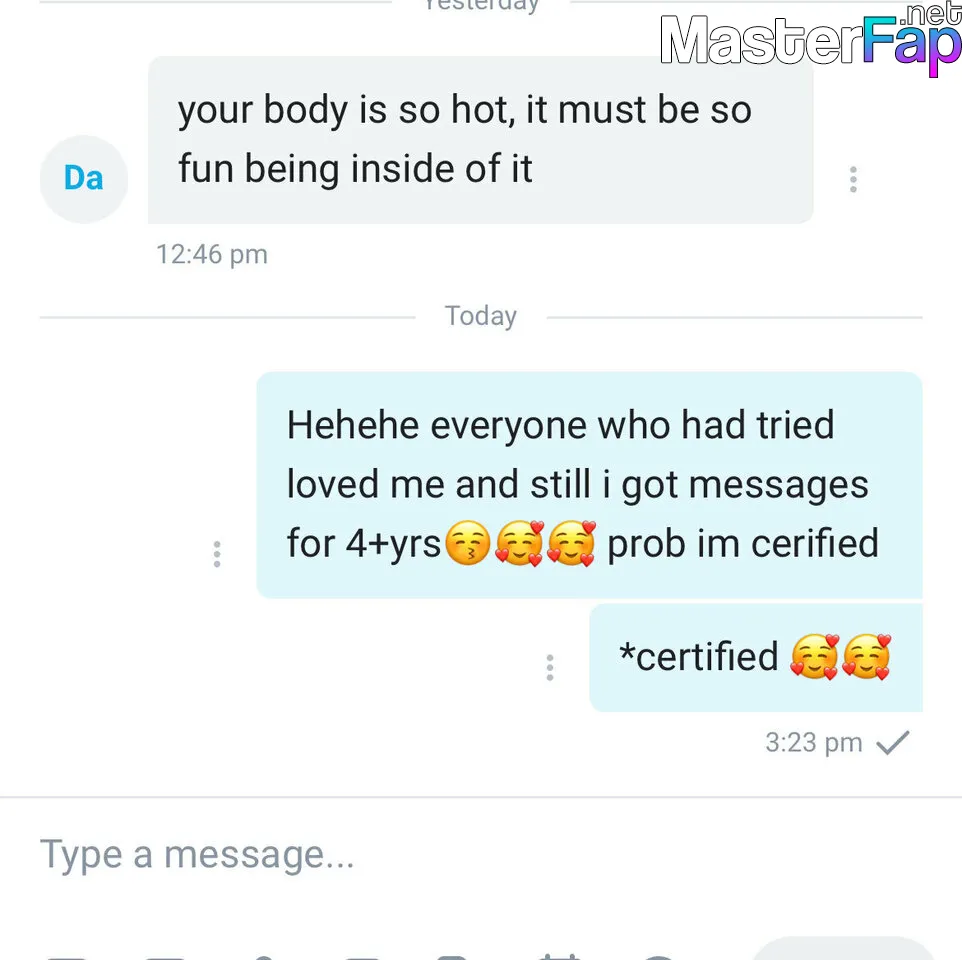
Task: Select the incoming "fun being inside of it" bubble
Action: (x=480, y=140)
